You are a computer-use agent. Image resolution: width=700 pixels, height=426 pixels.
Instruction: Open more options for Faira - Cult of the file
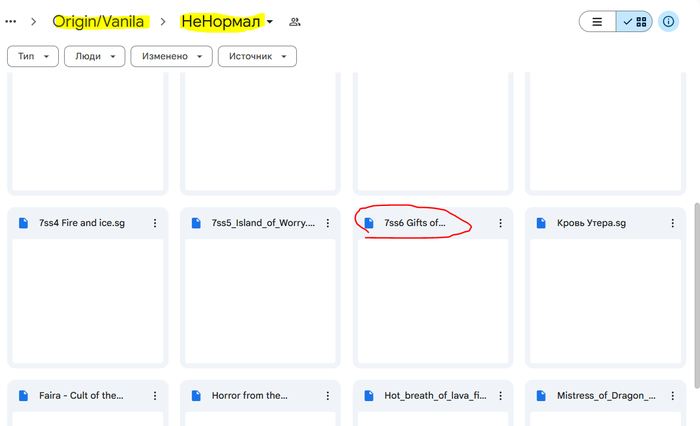[155, 395]
